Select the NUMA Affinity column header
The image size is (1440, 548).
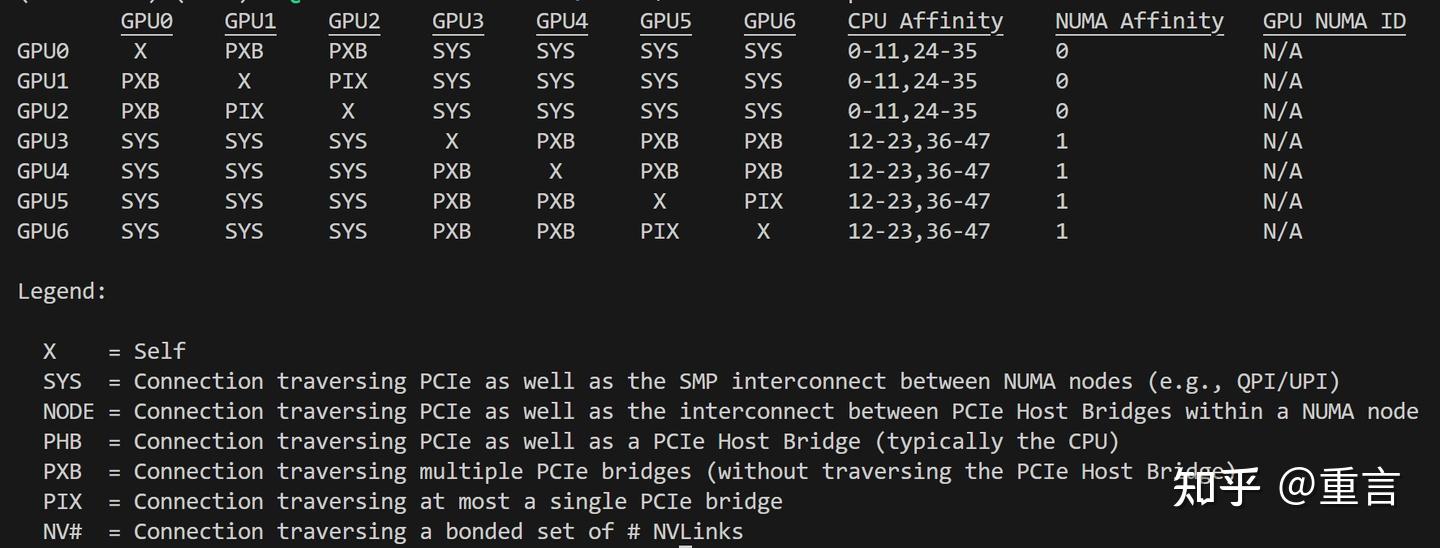point(1139,21)
